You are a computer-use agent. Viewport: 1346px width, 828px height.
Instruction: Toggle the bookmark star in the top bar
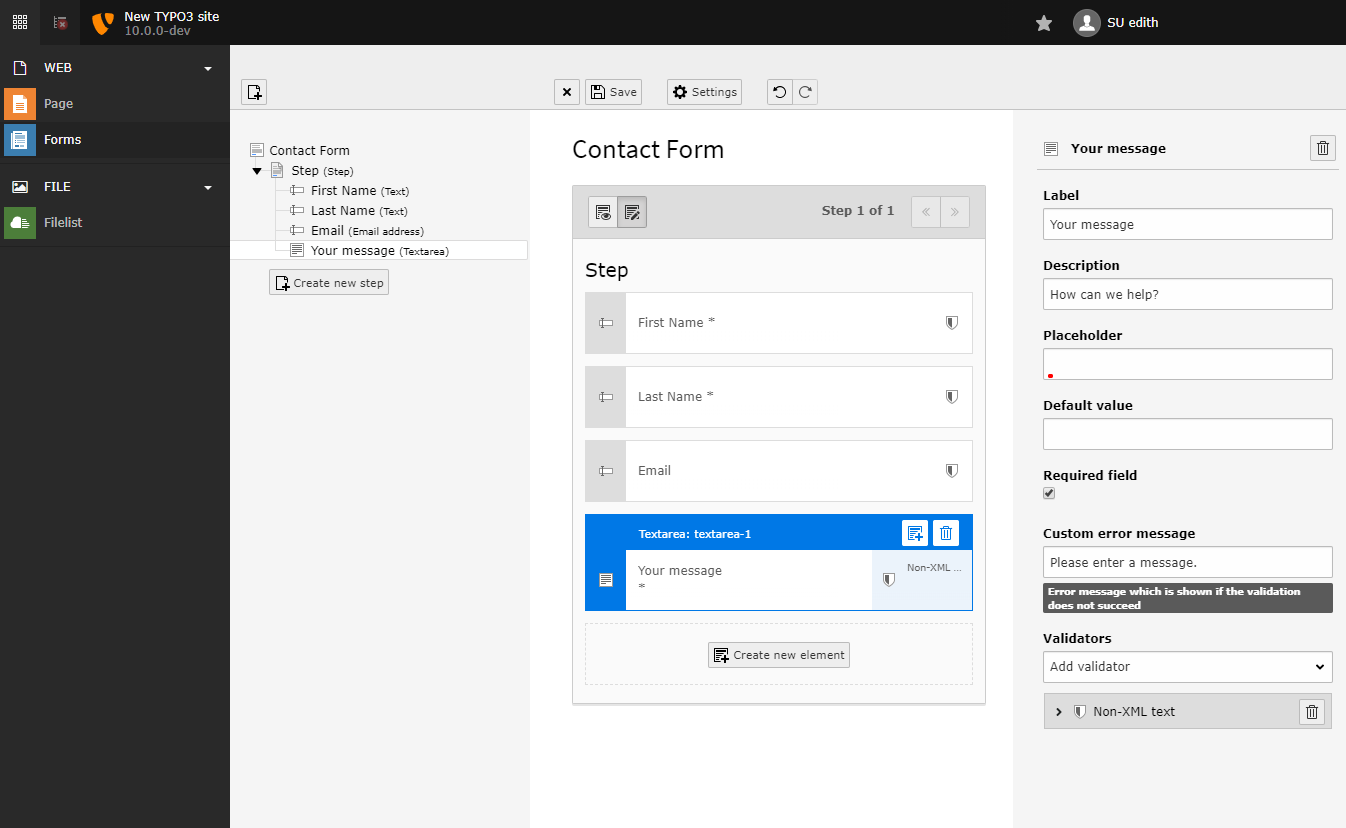pyautogui.click(x=1043, y=22)
